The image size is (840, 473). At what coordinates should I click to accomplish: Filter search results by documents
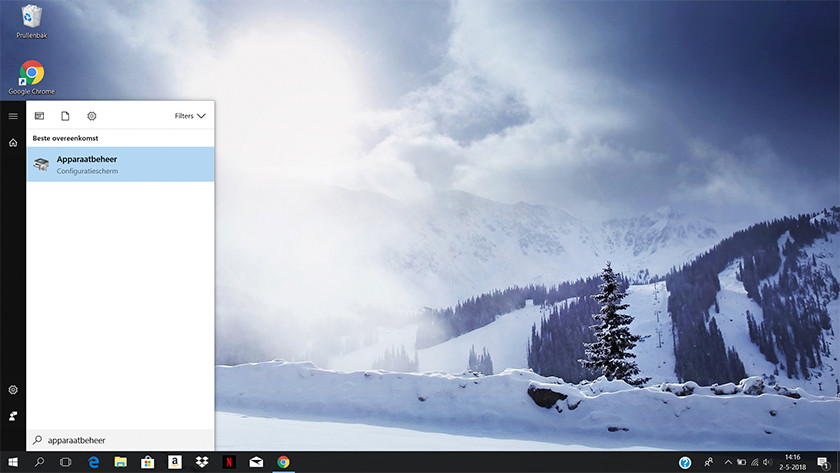coord(65,116)
